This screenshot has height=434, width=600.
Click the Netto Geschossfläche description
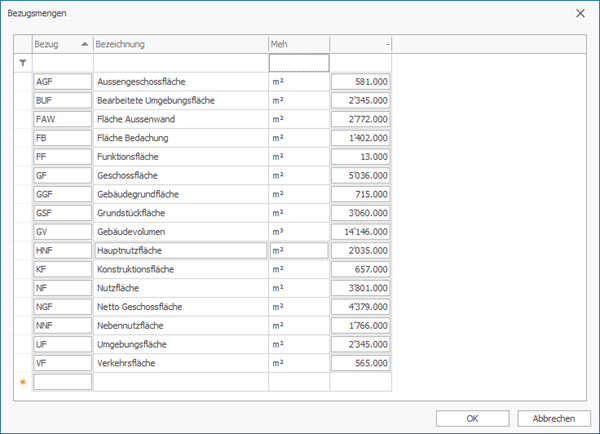click(x=180, y=306)
